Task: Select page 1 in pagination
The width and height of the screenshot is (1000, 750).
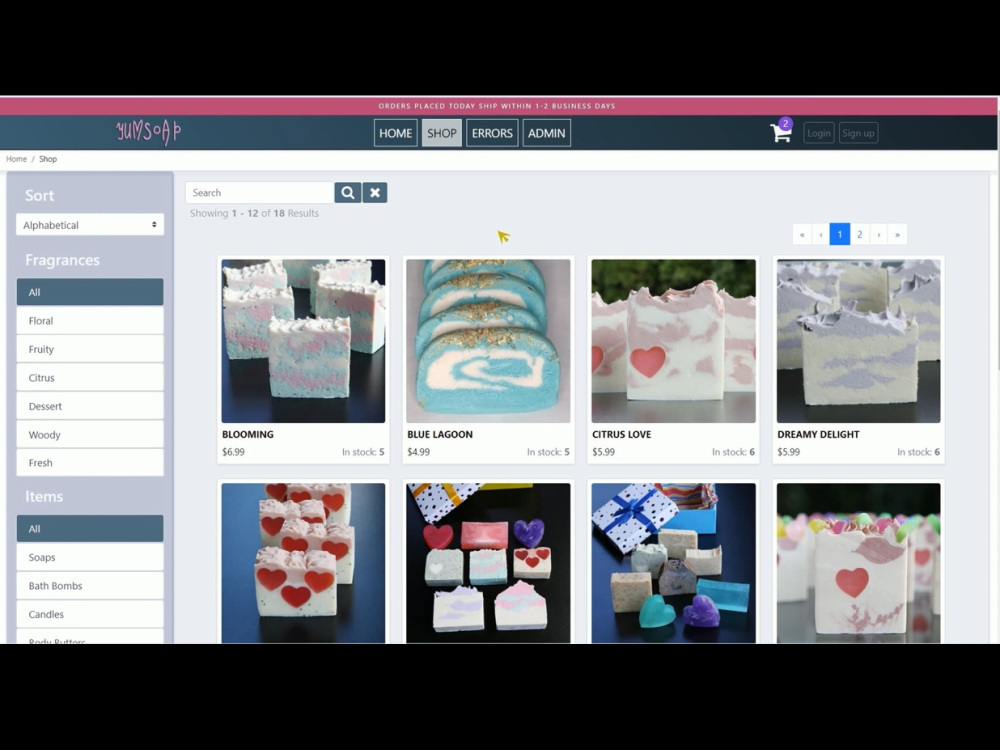Action: tap(840, 234)
